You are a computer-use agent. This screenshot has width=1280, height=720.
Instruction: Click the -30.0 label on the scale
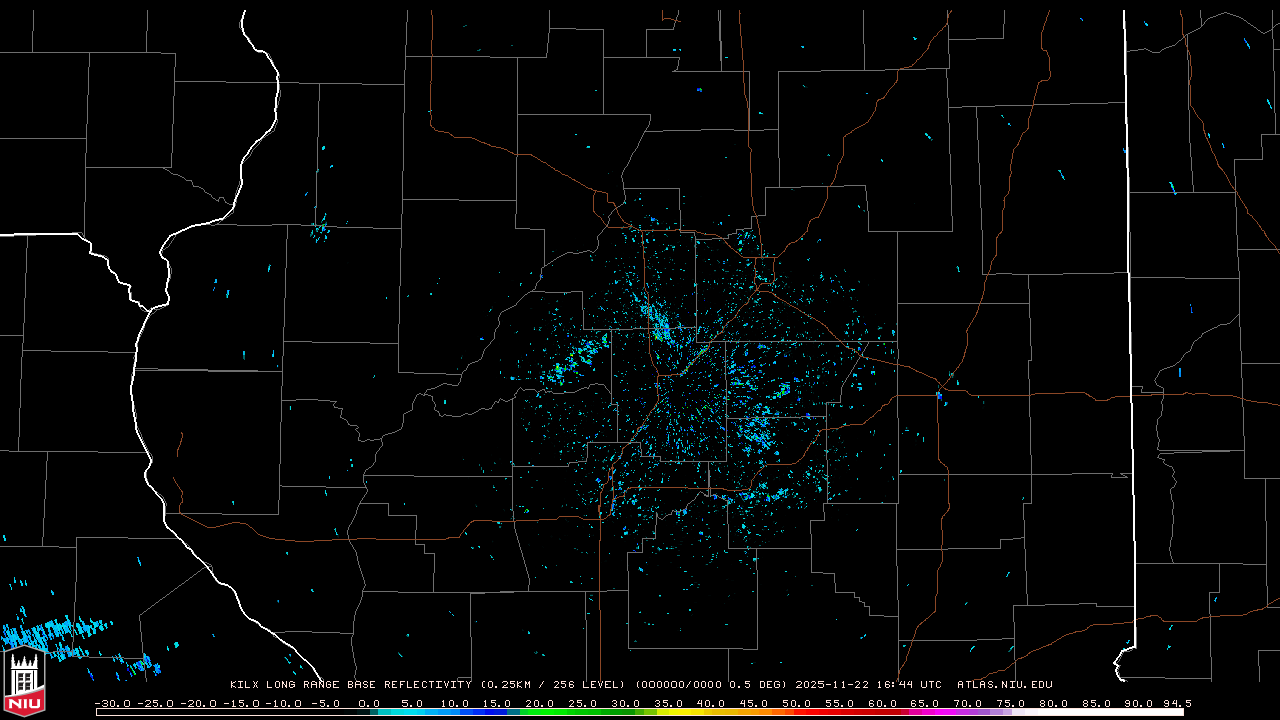[110, 703]
